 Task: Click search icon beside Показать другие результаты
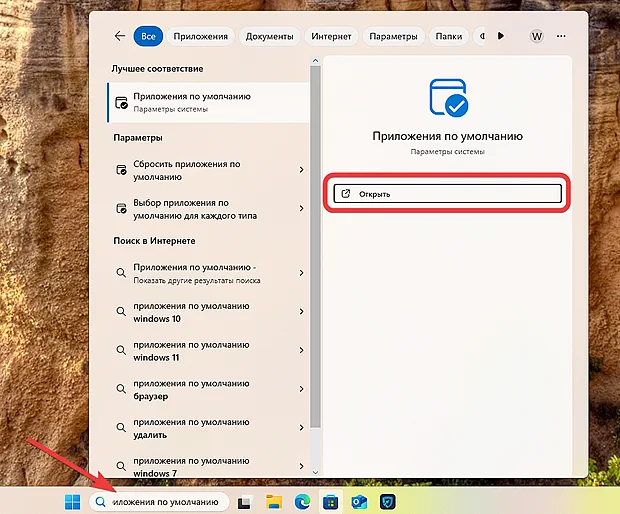click(121, 273)
